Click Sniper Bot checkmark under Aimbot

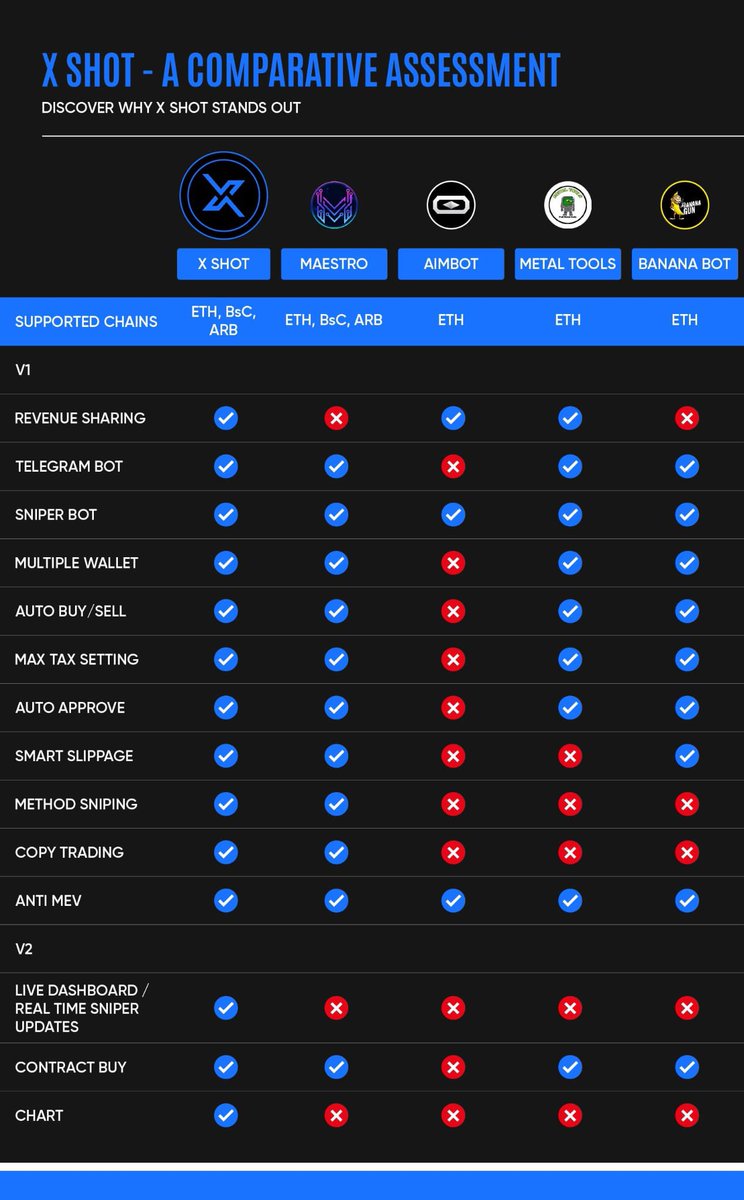[453, 514]
